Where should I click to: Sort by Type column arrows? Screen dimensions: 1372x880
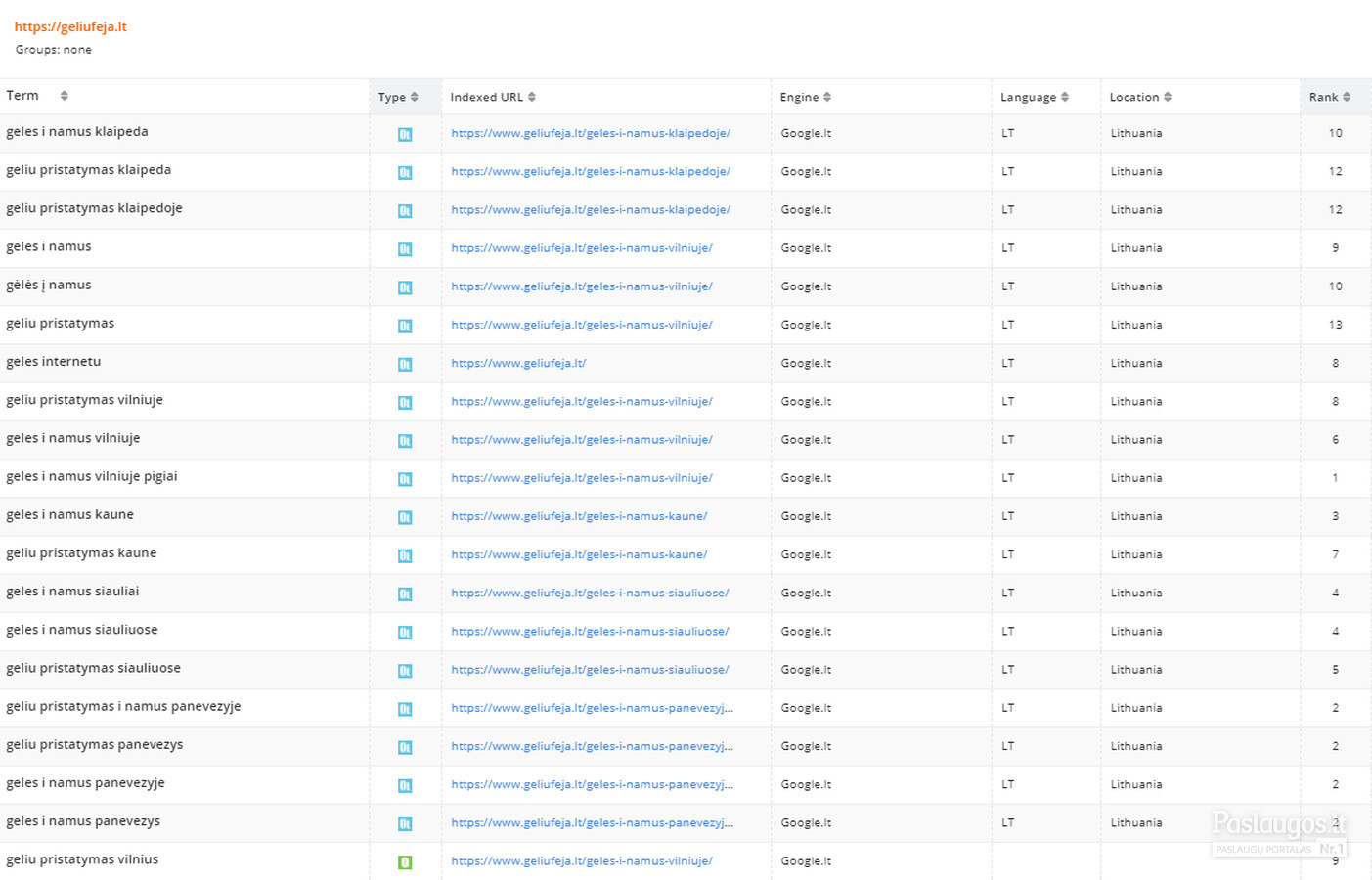click(x=415, y=97)
